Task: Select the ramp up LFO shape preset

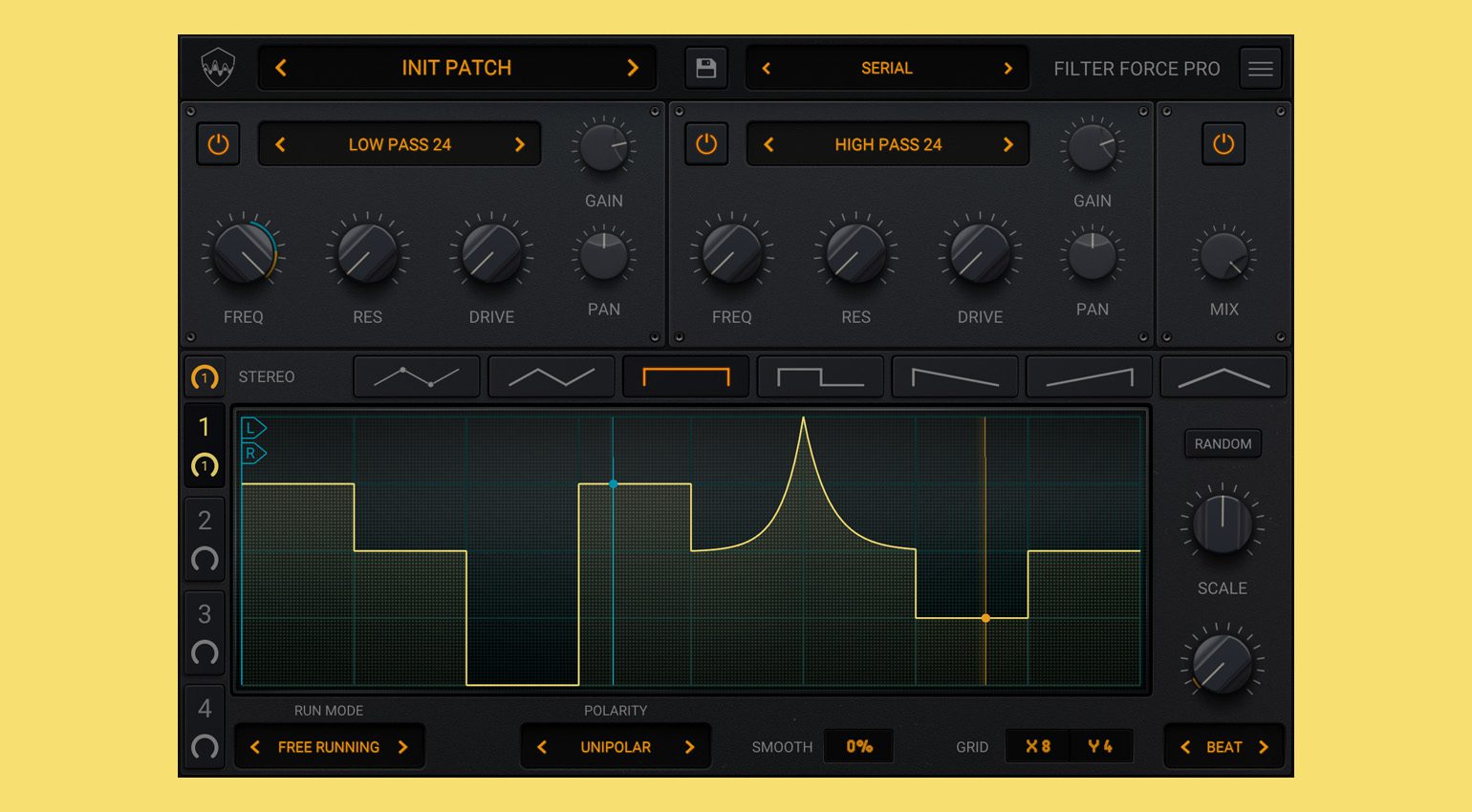Action: (x=1090, y=376)
